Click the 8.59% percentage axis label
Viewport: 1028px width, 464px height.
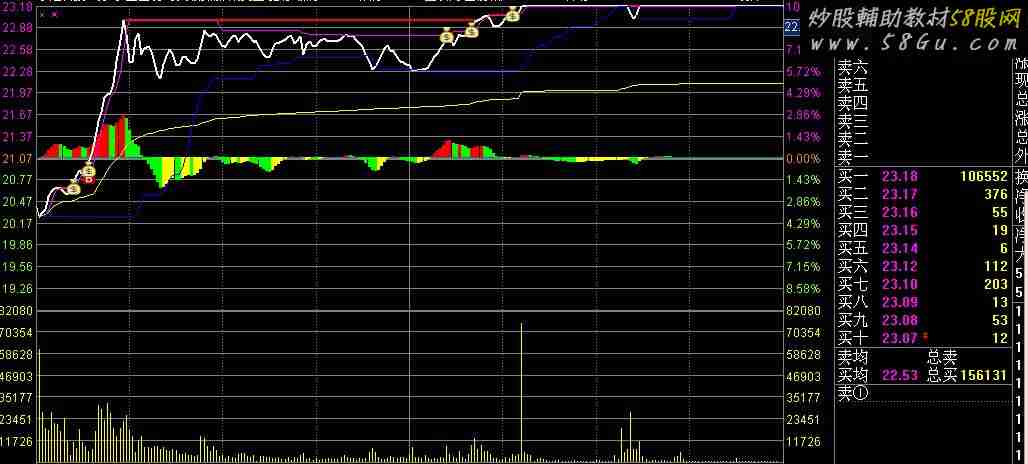click(803, 288)
